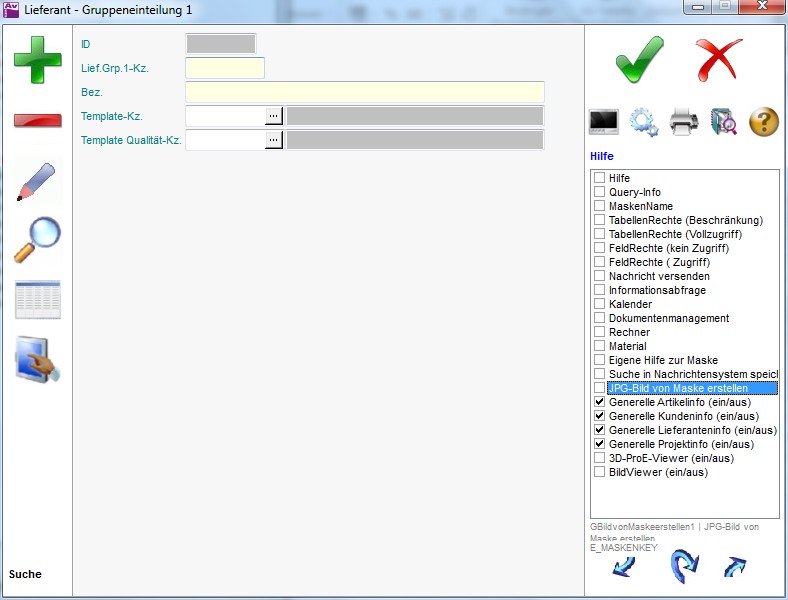Click the gears settings icon

pos(644,122)
